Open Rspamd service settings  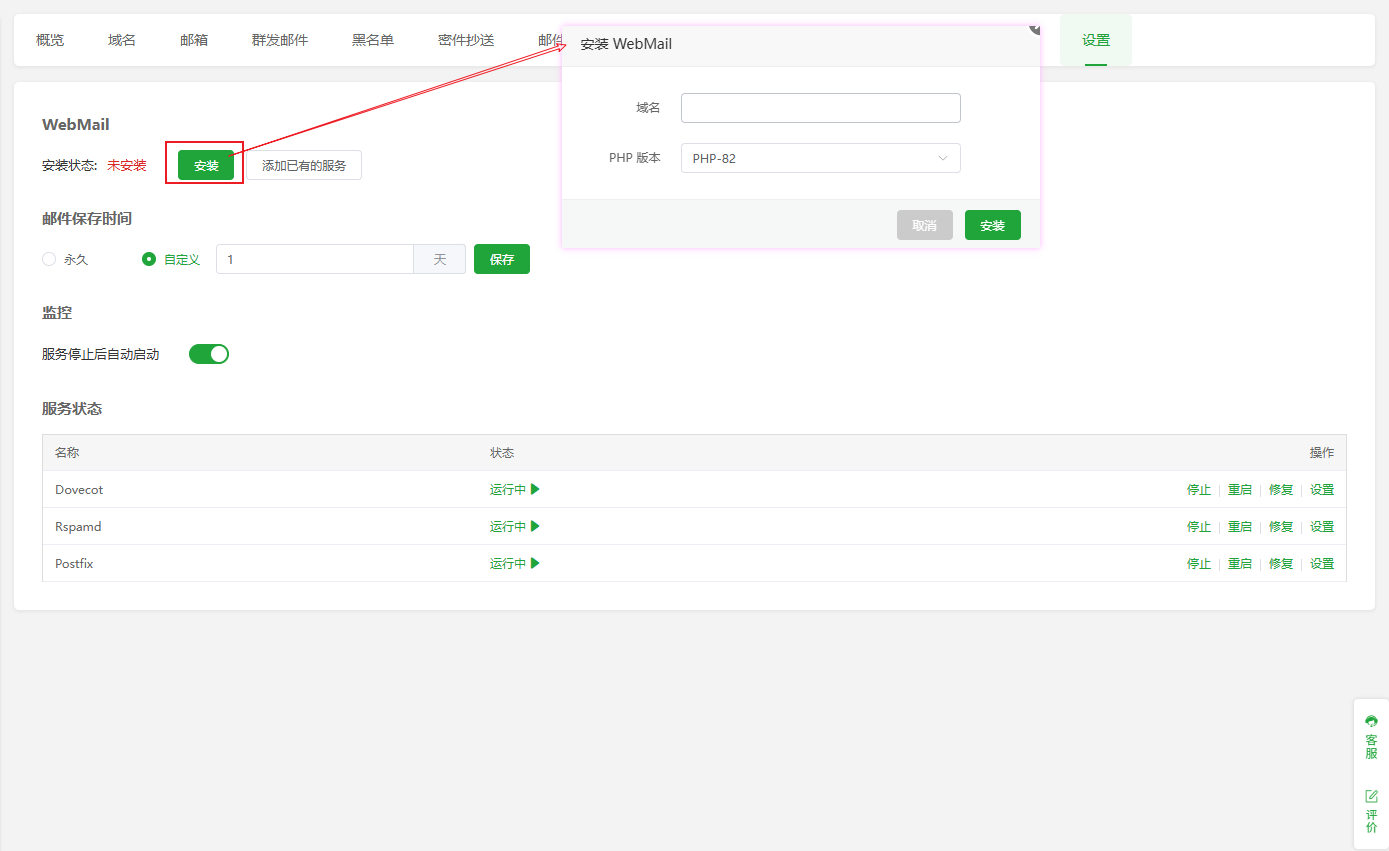(x=1322, y=527)
